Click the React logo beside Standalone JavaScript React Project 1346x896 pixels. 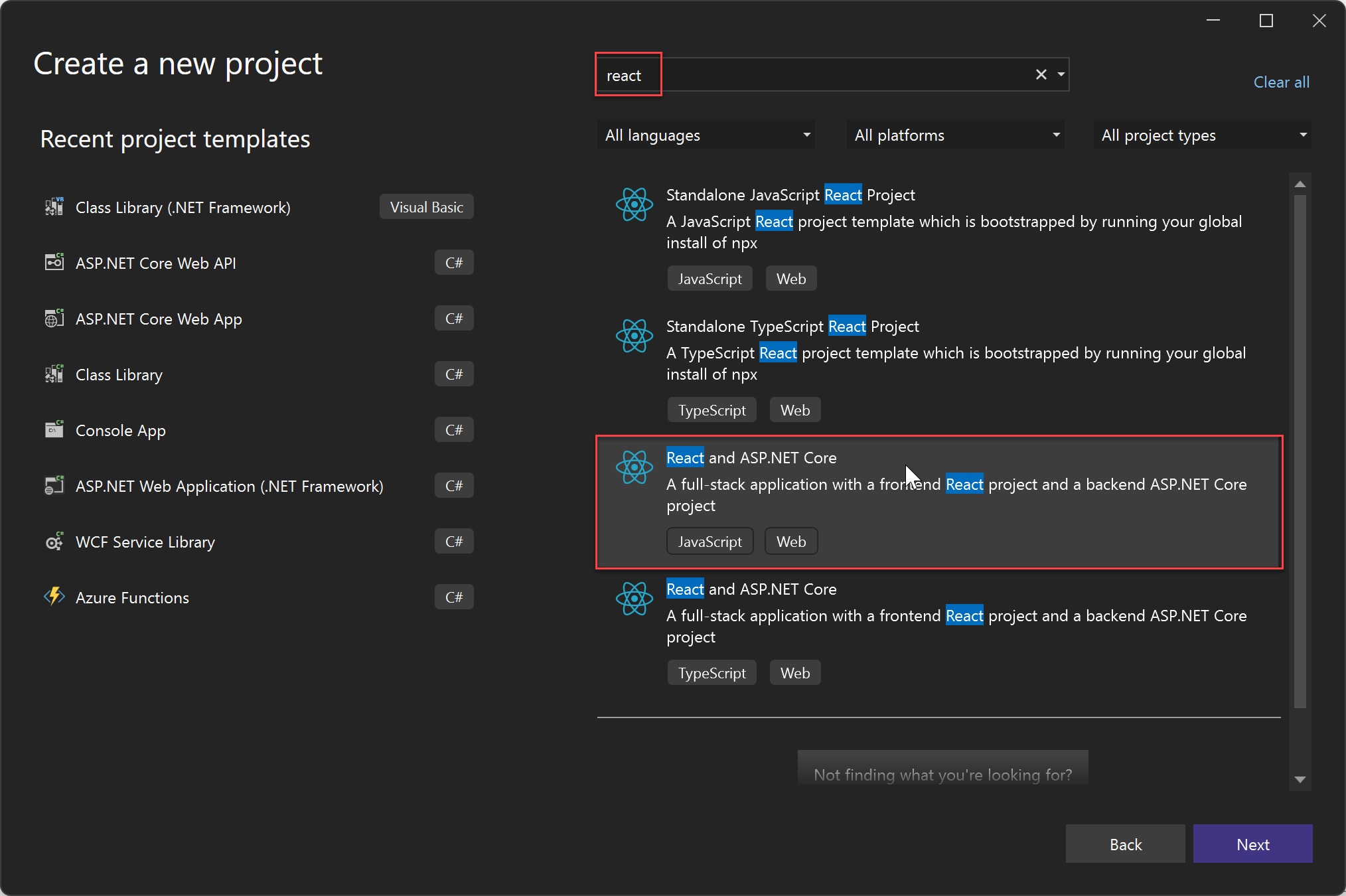[x=635, y=204]
